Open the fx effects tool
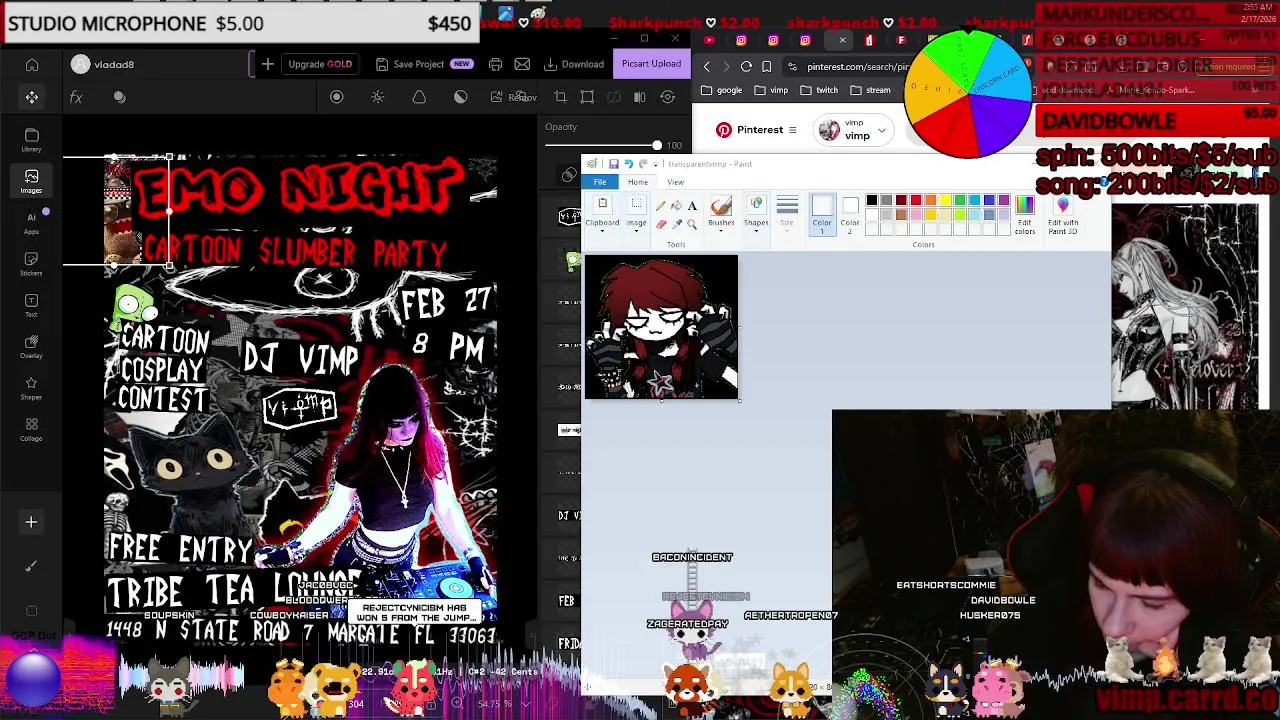1280x720 pixels. click(76, 97)
